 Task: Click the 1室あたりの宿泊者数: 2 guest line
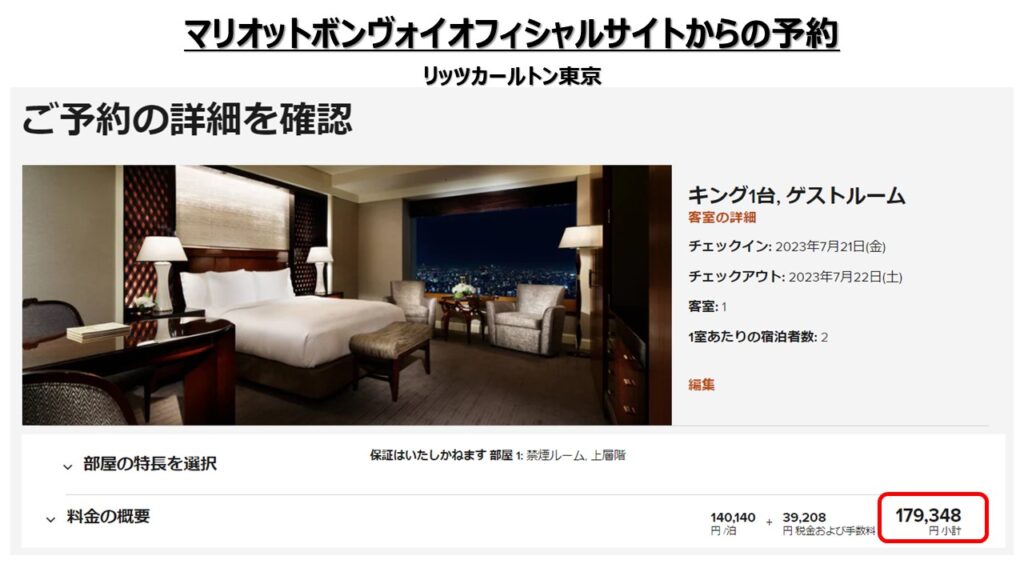pyautogui.click(x=758, y=337)
